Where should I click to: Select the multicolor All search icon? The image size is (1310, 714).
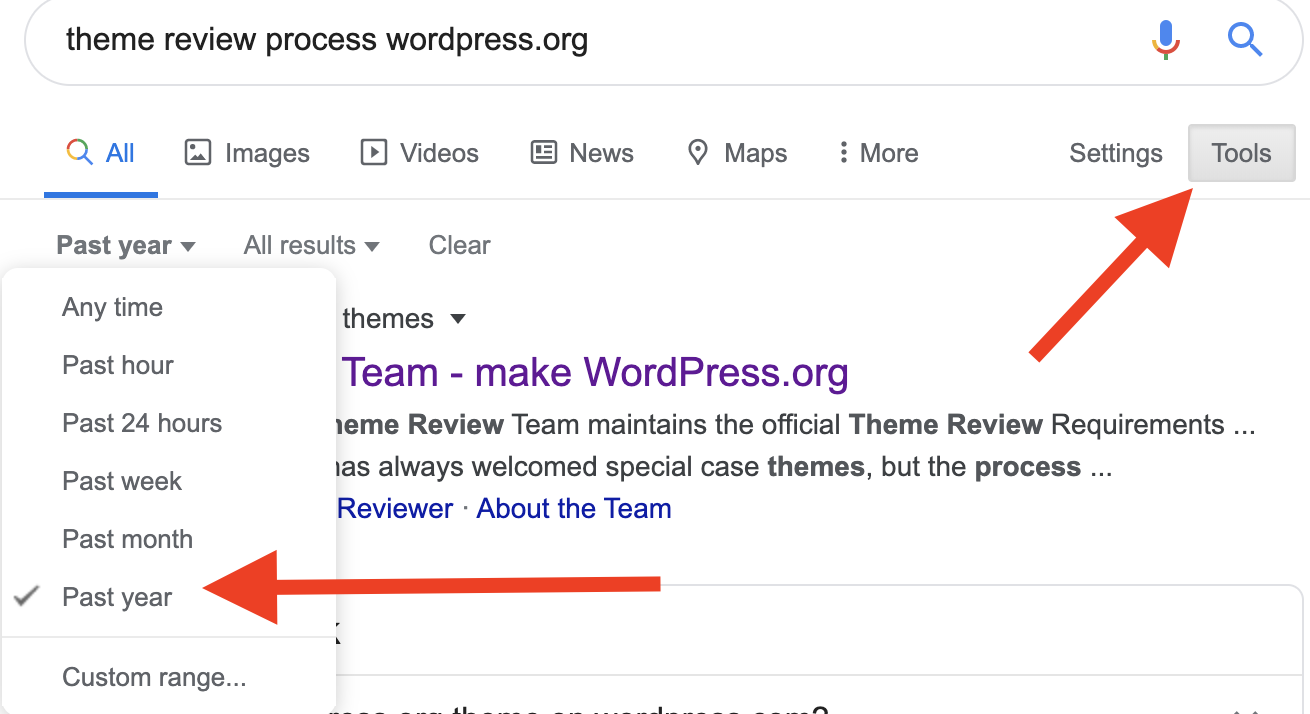click(x=80, y=153)
